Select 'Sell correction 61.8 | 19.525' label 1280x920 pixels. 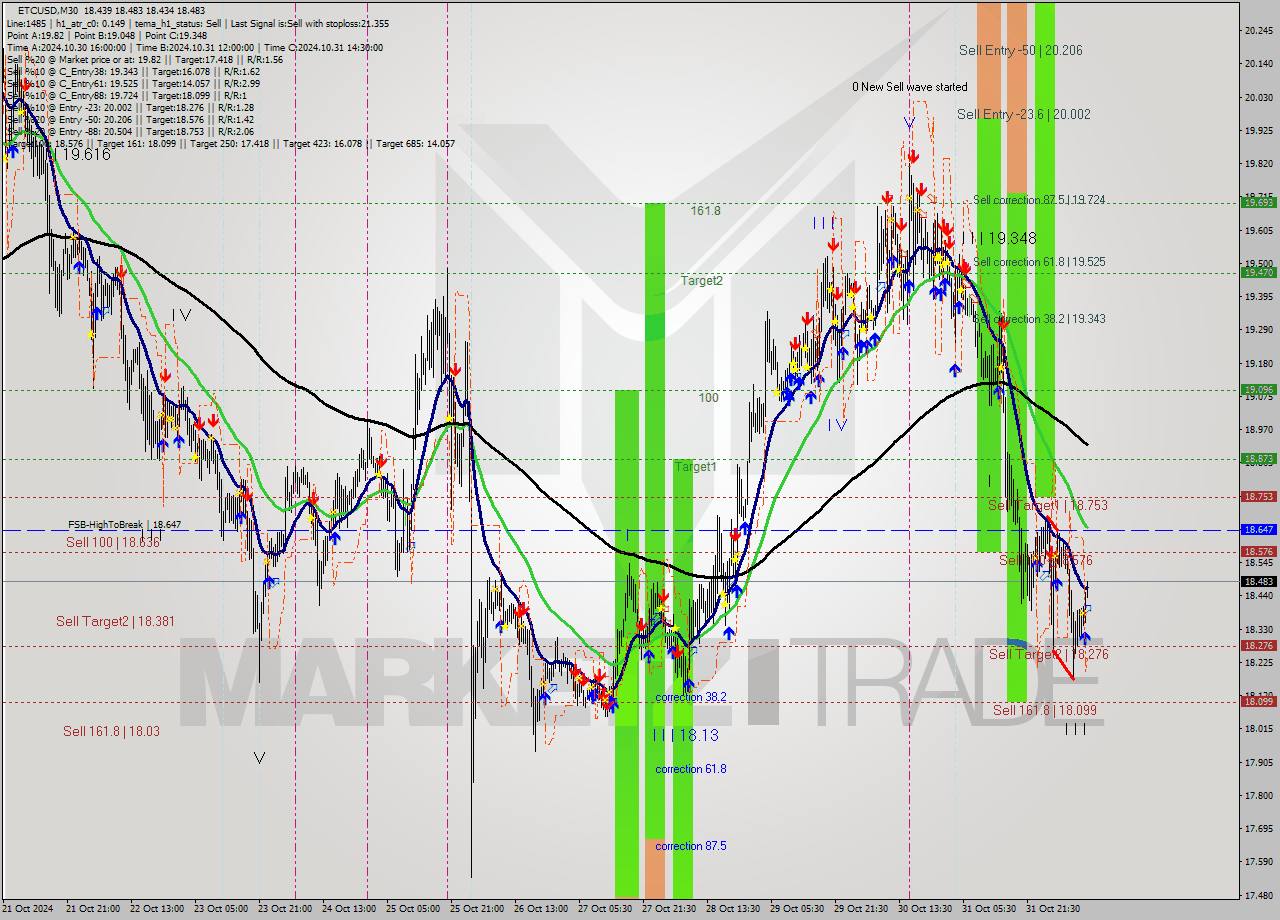(x=1039, y=262)
